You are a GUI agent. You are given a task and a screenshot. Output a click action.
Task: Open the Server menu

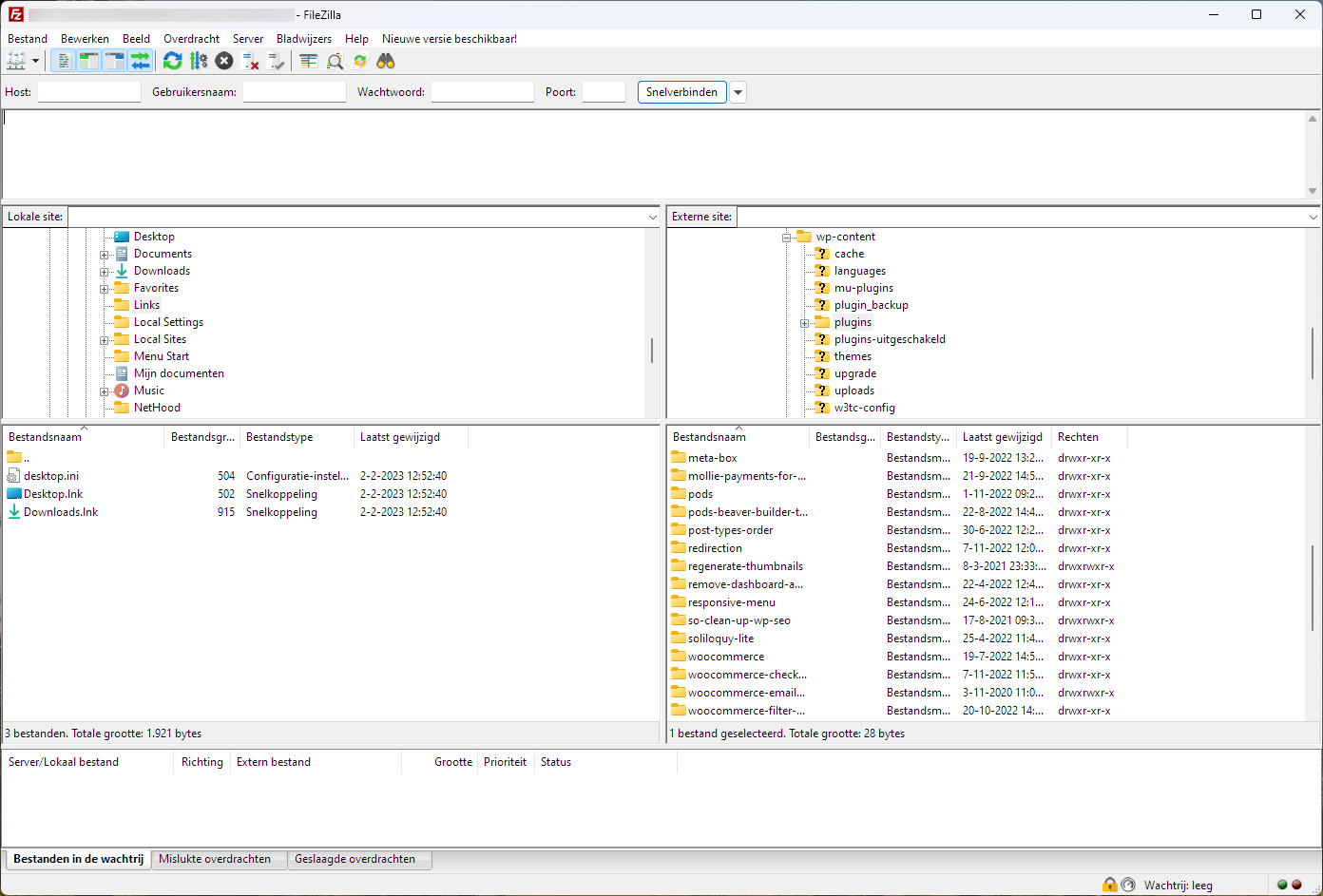248,39
